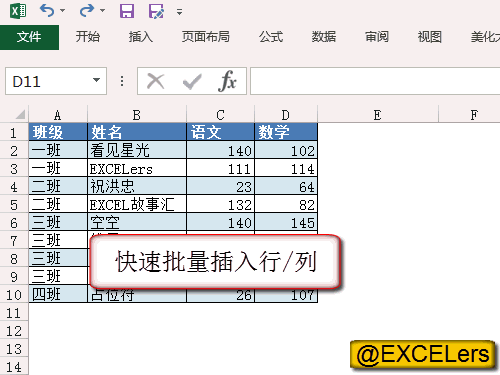Expand the Name Box dropdown
The height and width of the screenshot is (375, 500).
pos(96,80)
